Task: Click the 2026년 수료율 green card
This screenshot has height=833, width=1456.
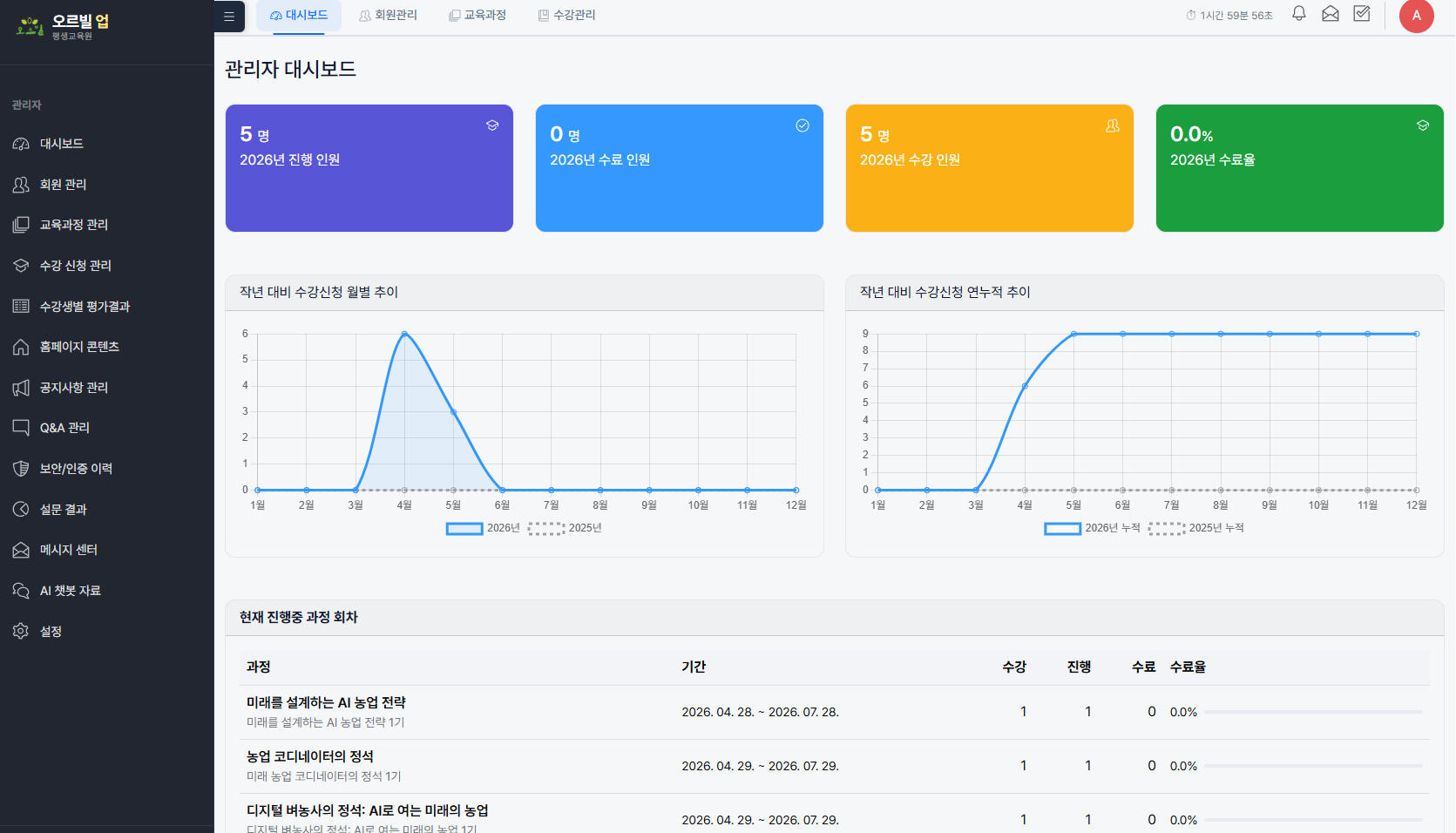Action: coord(1300,168)
